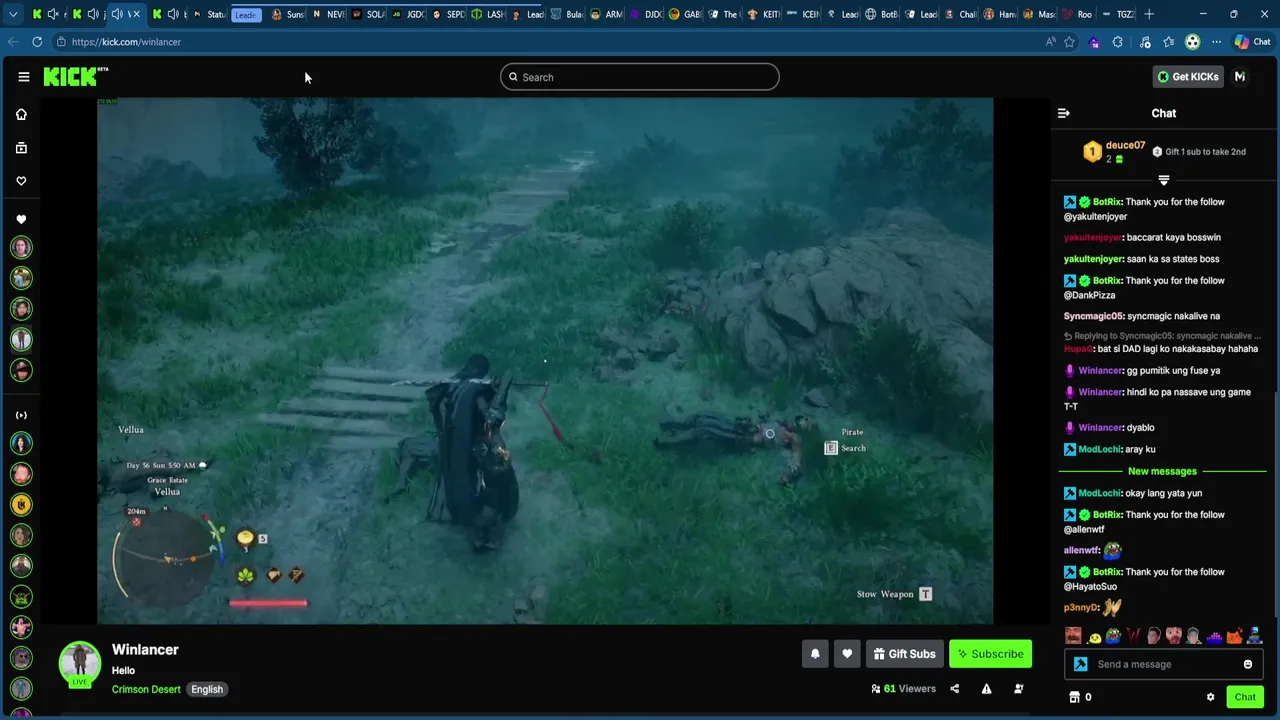
Task: Click the Syncmagic05 username in chat
Action: point(1093,317)
